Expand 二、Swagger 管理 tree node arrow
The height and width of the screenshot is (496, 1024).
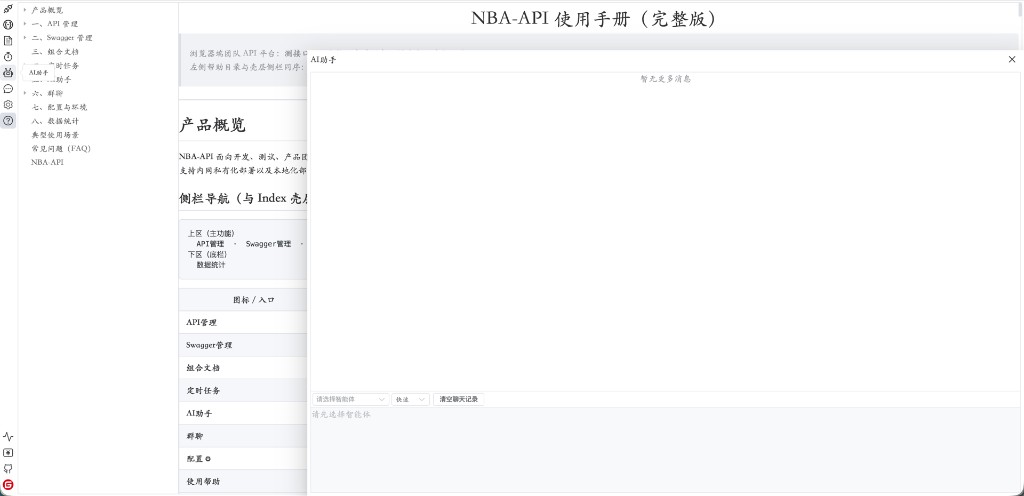click(25, 38)
